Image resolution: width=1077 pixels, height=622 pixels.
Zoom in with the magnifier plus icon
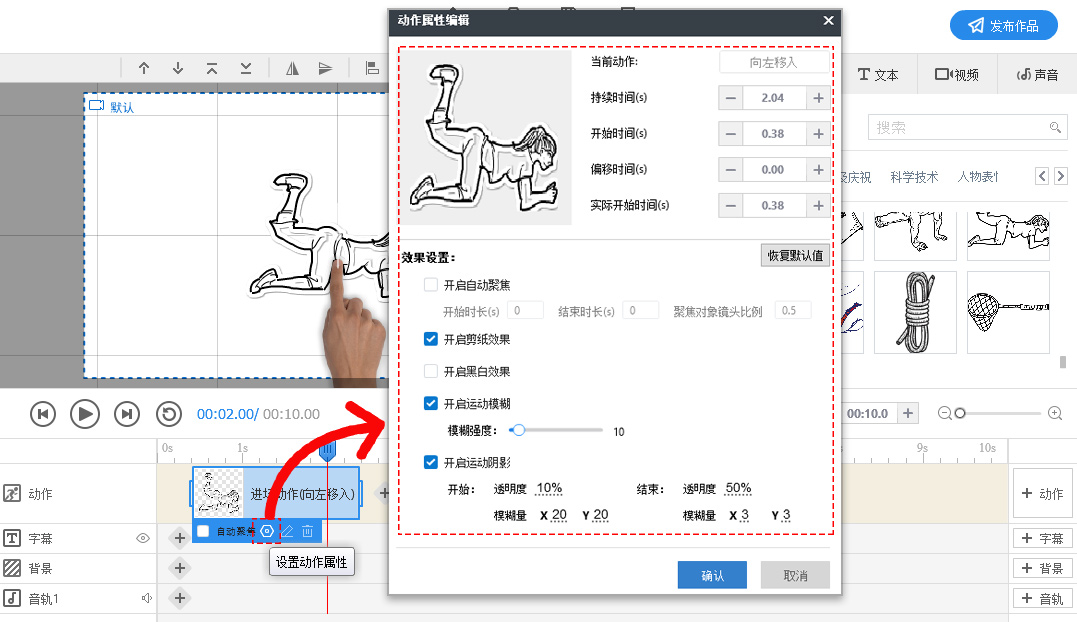pyautogui.click(x=1055, y=412)
